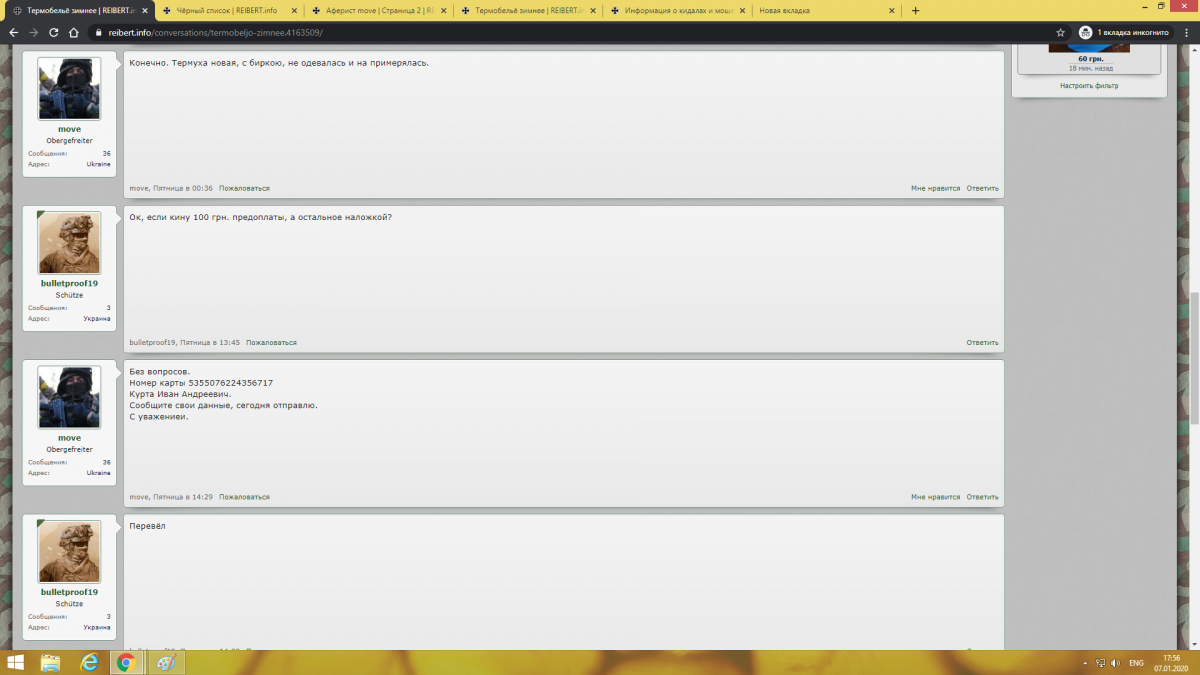The height and width of the screenshot is (675, 1200).
Task: Click the Ukraine address in the 00:36 post
Action: (x=98, y=164)
